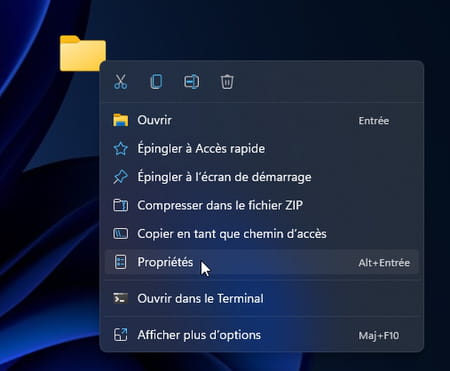This screenshot has height=371, width=450.
Task: Click the star icon for Accès rapide
Action: (x=120, y=149)
